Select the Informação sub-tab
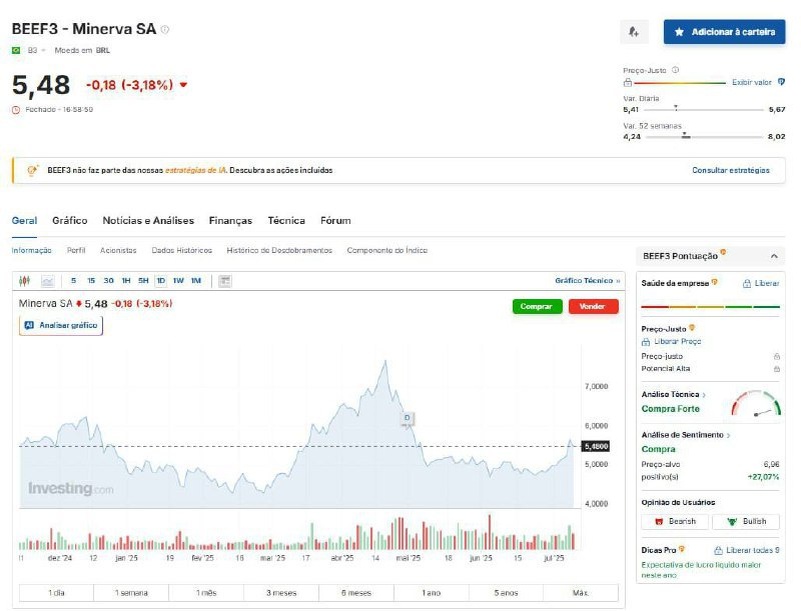801x611 pixels. pyautogui.click(x=32, y=250)
